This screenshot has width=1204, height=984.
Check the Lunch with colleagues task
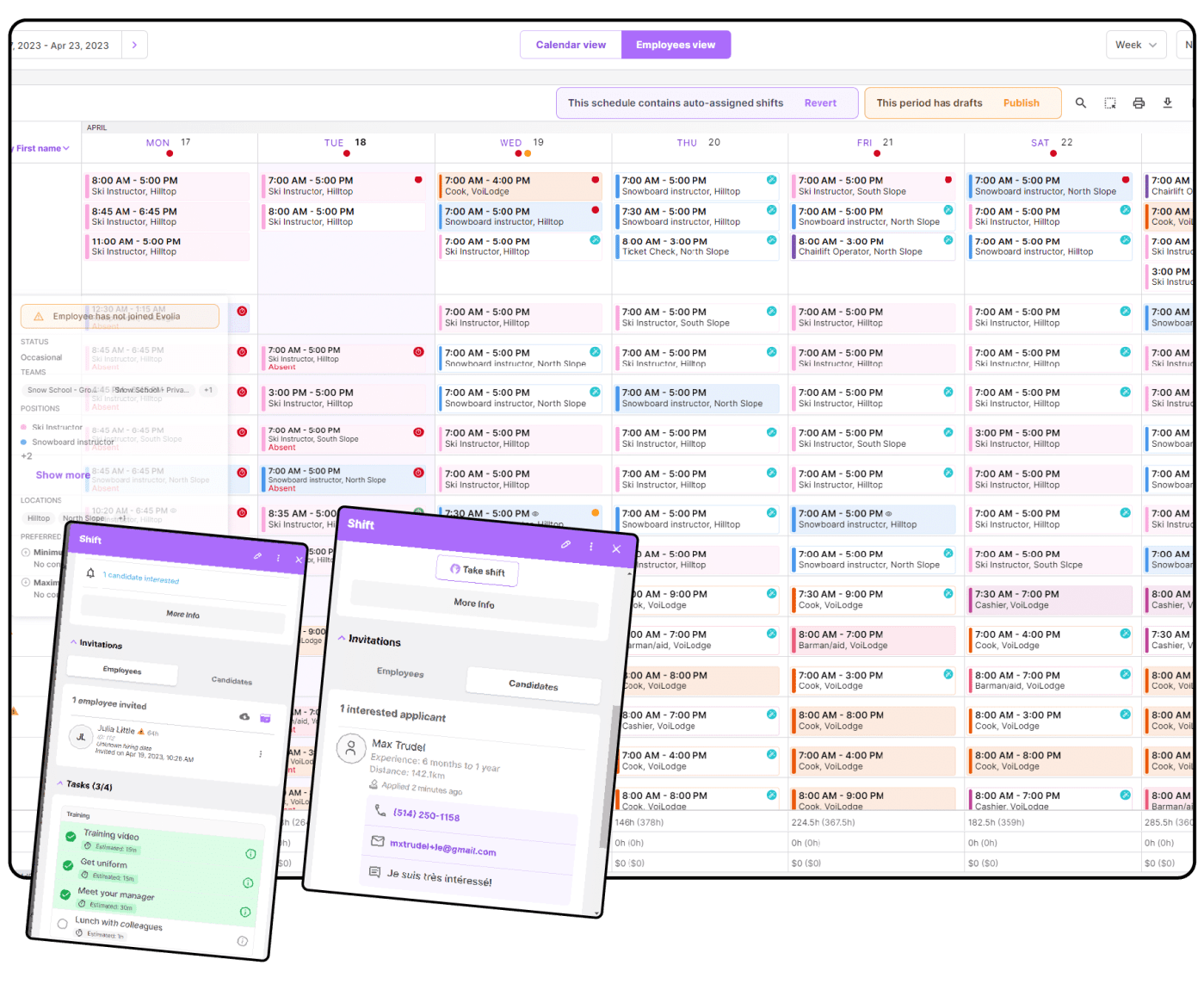[x=62, y=924]
